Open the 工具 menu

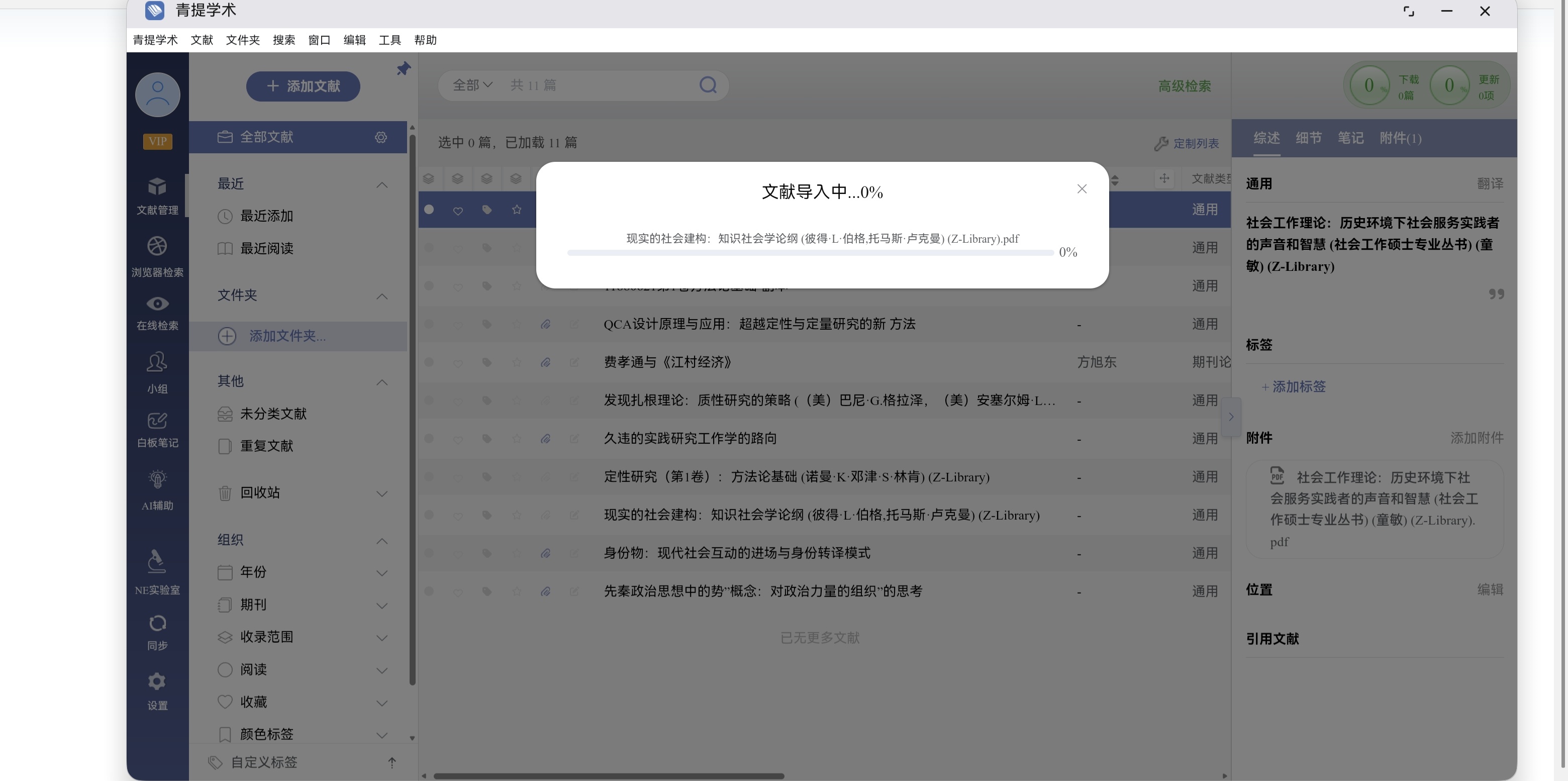390,40
